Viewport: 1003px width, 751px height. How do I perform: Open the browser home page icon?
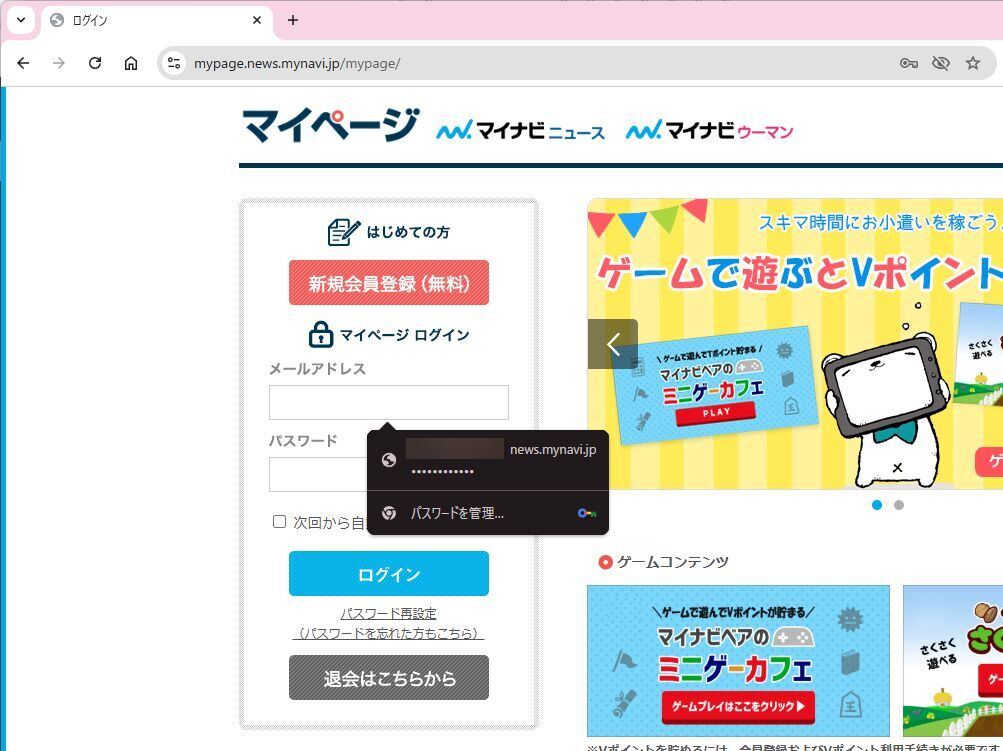pyautogui.click(x=130, y=63)
